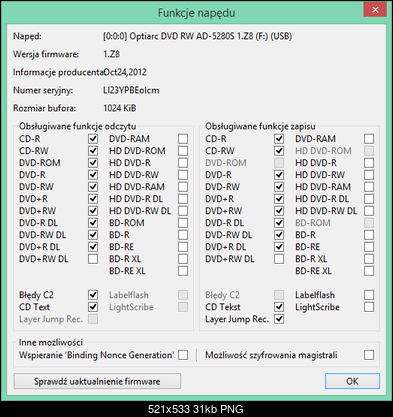The image size is (393, 417).
Task: Toggle BD-R XL checkbox in read functions
Action: [183, 259]
